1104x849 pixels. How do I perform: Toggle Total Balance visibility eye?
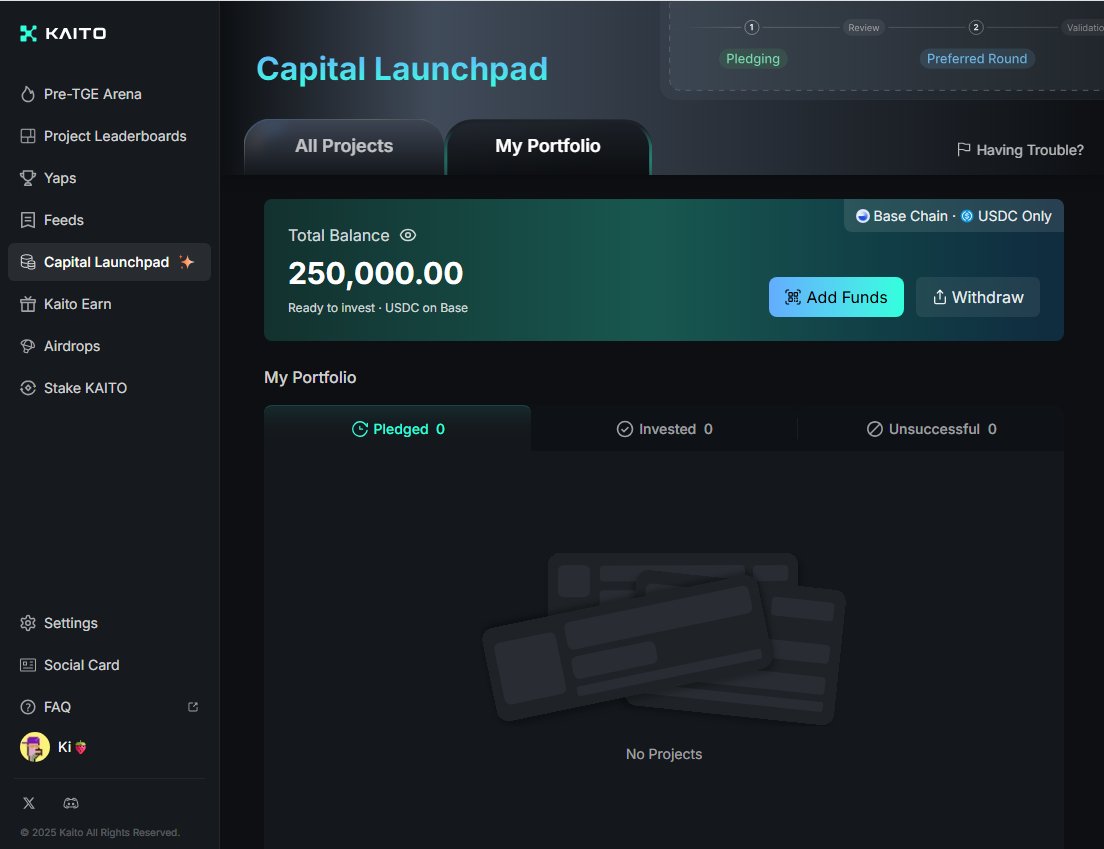pyautogui.click(x=408, y=235)
